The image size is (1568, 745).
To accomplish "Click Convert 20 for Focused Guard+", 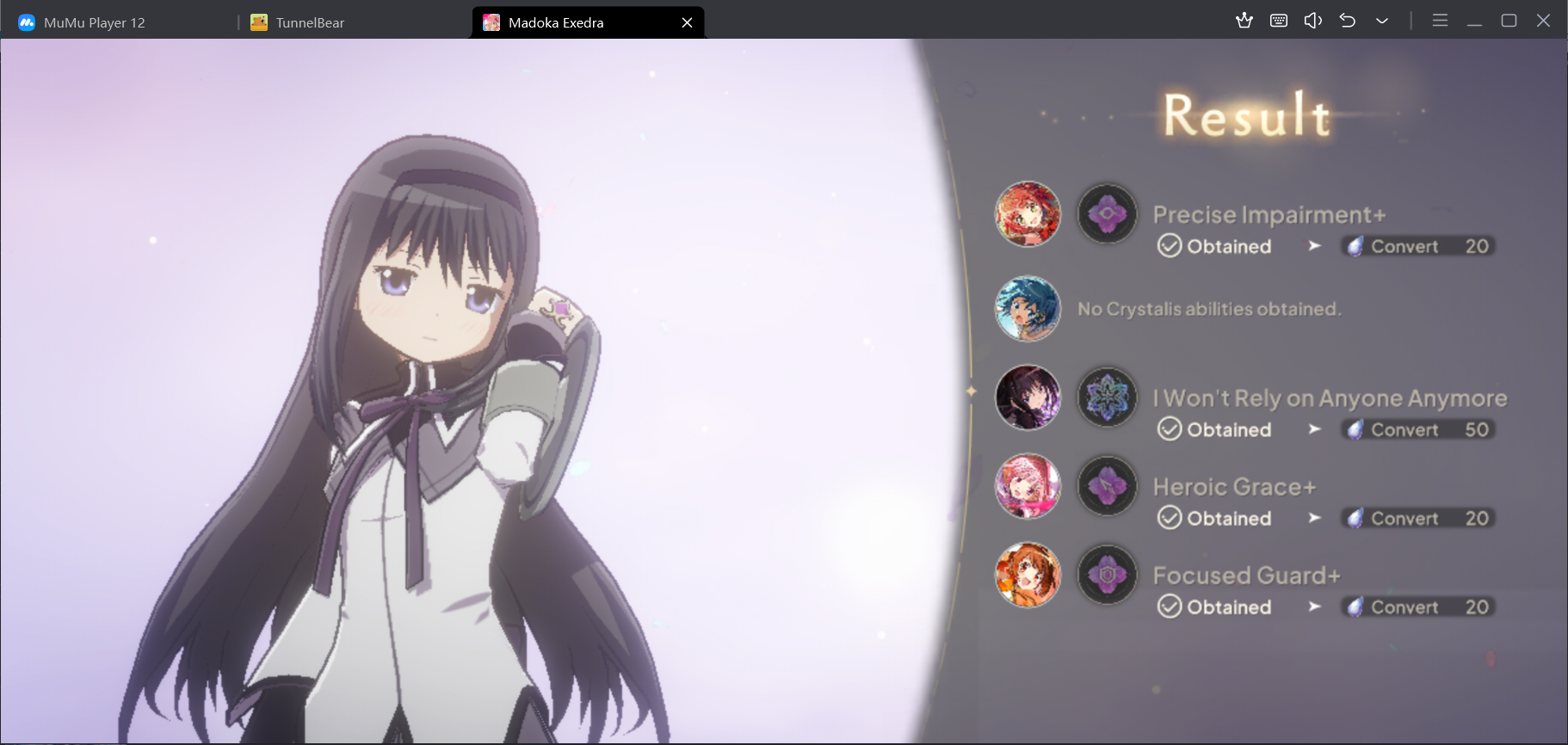I will coord(1417,606).
